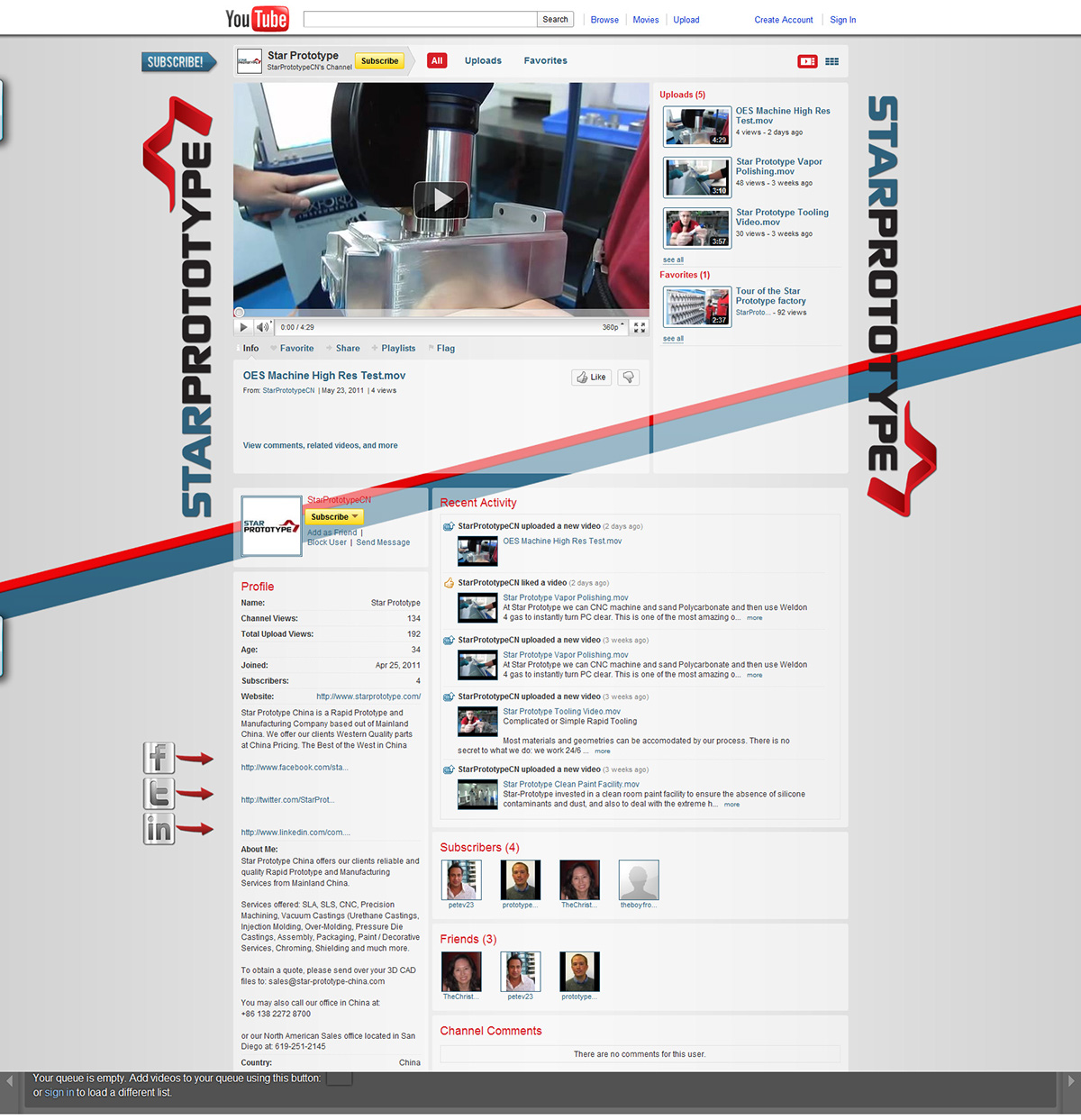Viewport: 1081px width, 1120px height.
Task: Click the Star Prototype logo in profile box
Action: (272, 525)
